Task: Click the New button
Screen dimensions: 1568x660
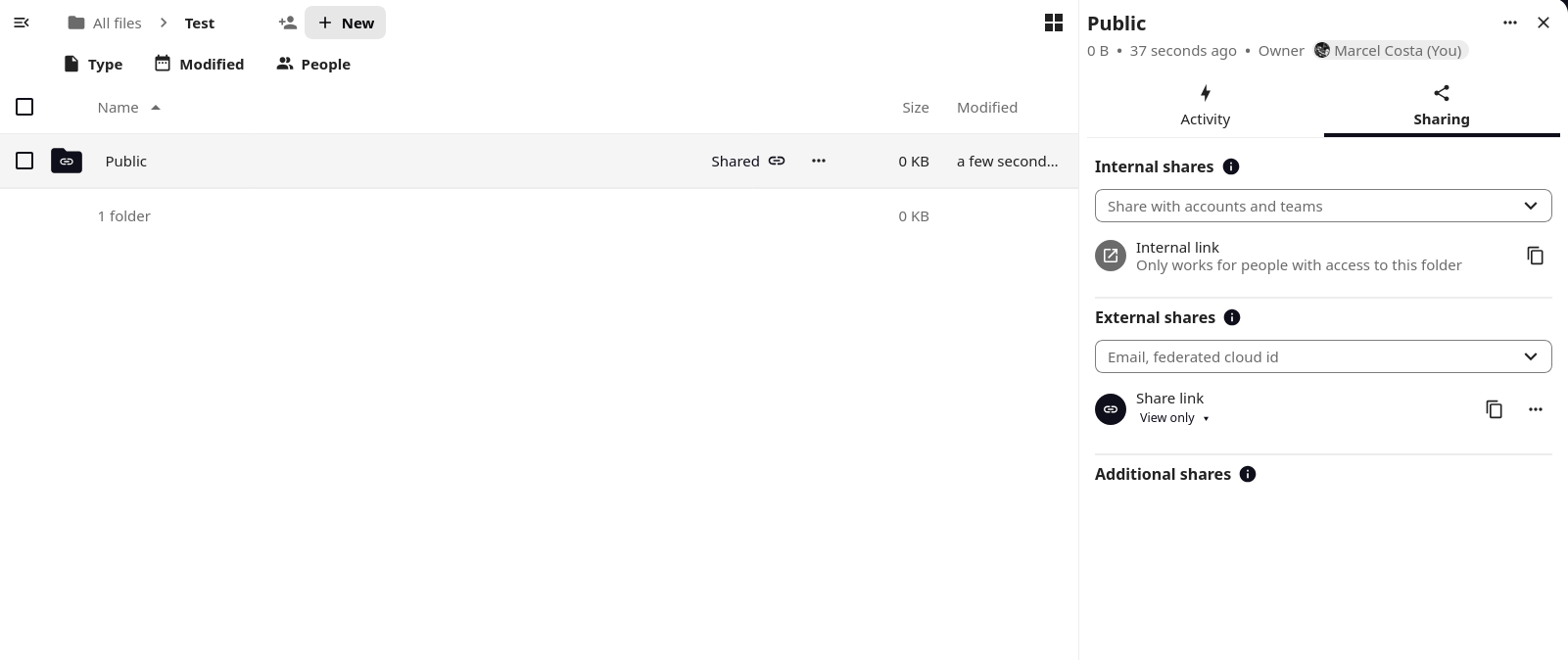Action: tap(345, 23)
